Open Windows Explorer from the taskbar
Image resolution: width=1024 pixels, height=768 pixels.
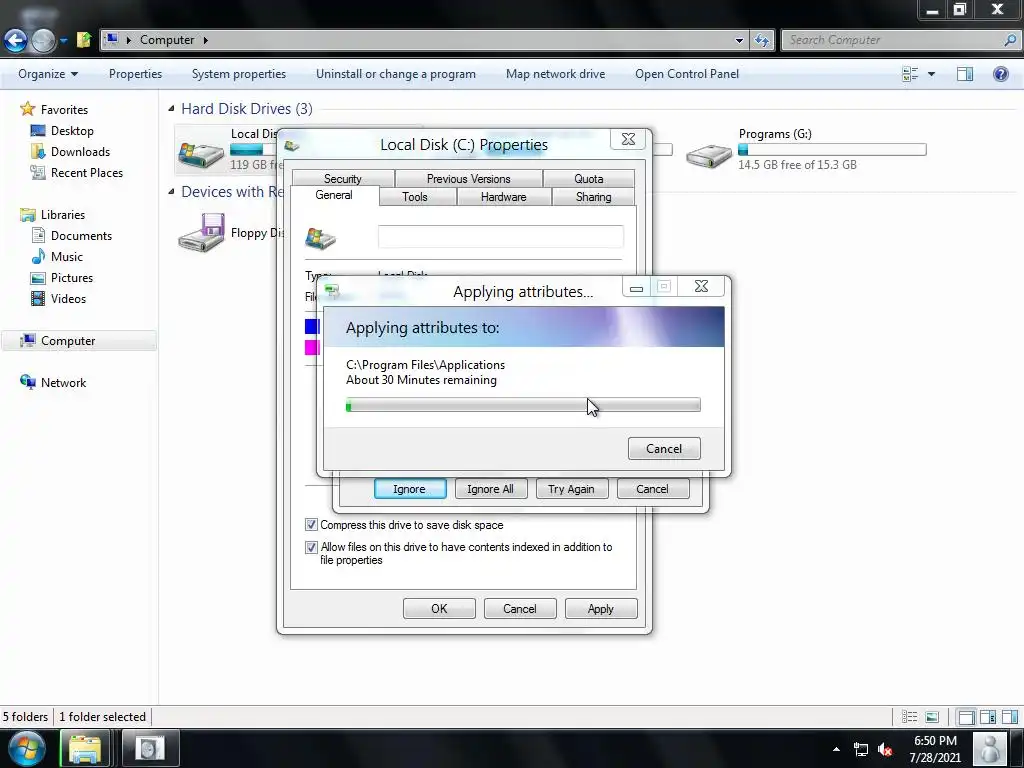85,748
